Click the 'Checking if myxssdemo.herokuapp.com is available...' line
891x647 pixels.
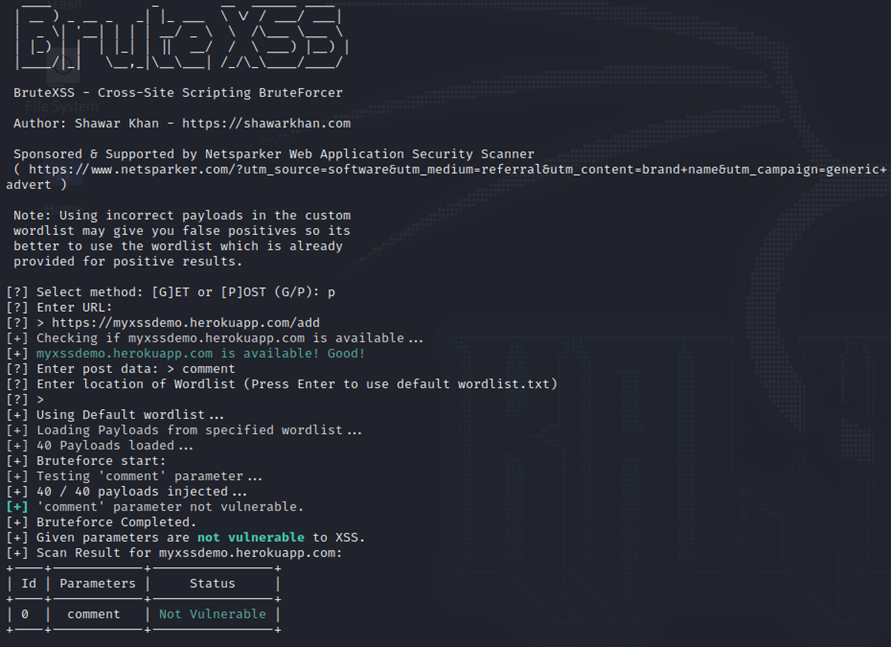pyautogui.click(x=215, y=338)
